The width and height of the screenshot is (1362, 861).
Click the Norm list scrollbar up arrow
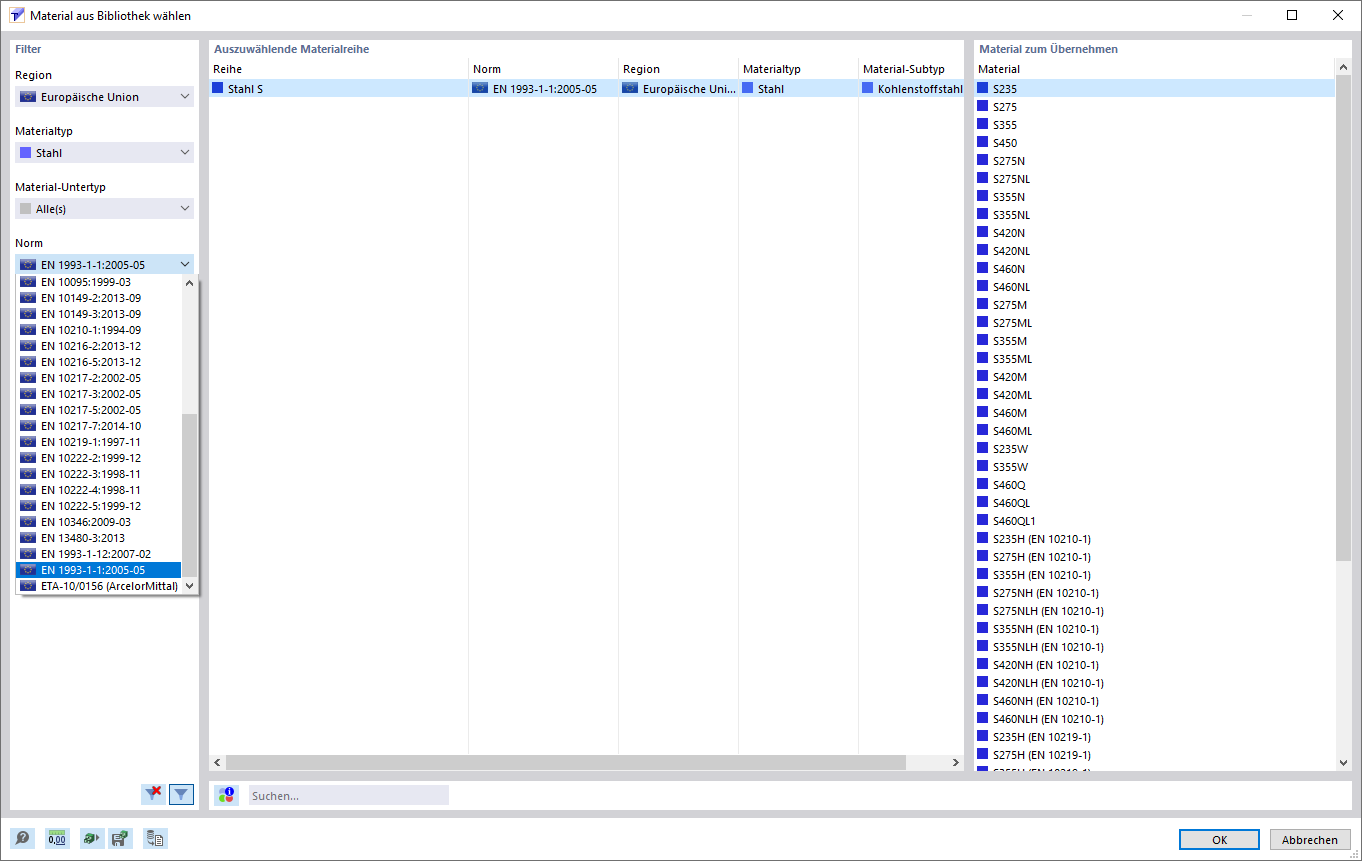click(190, 282)
